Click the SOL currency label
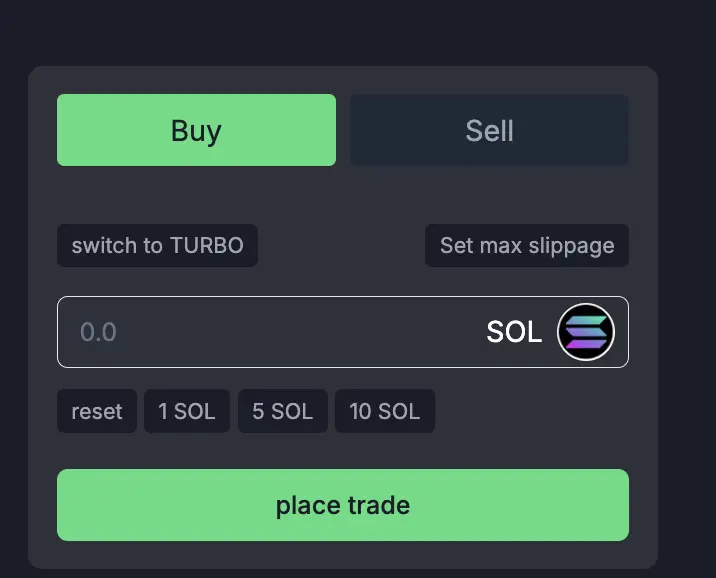The height and width of the screenshot is (578, 716). [x=514, y=332]
